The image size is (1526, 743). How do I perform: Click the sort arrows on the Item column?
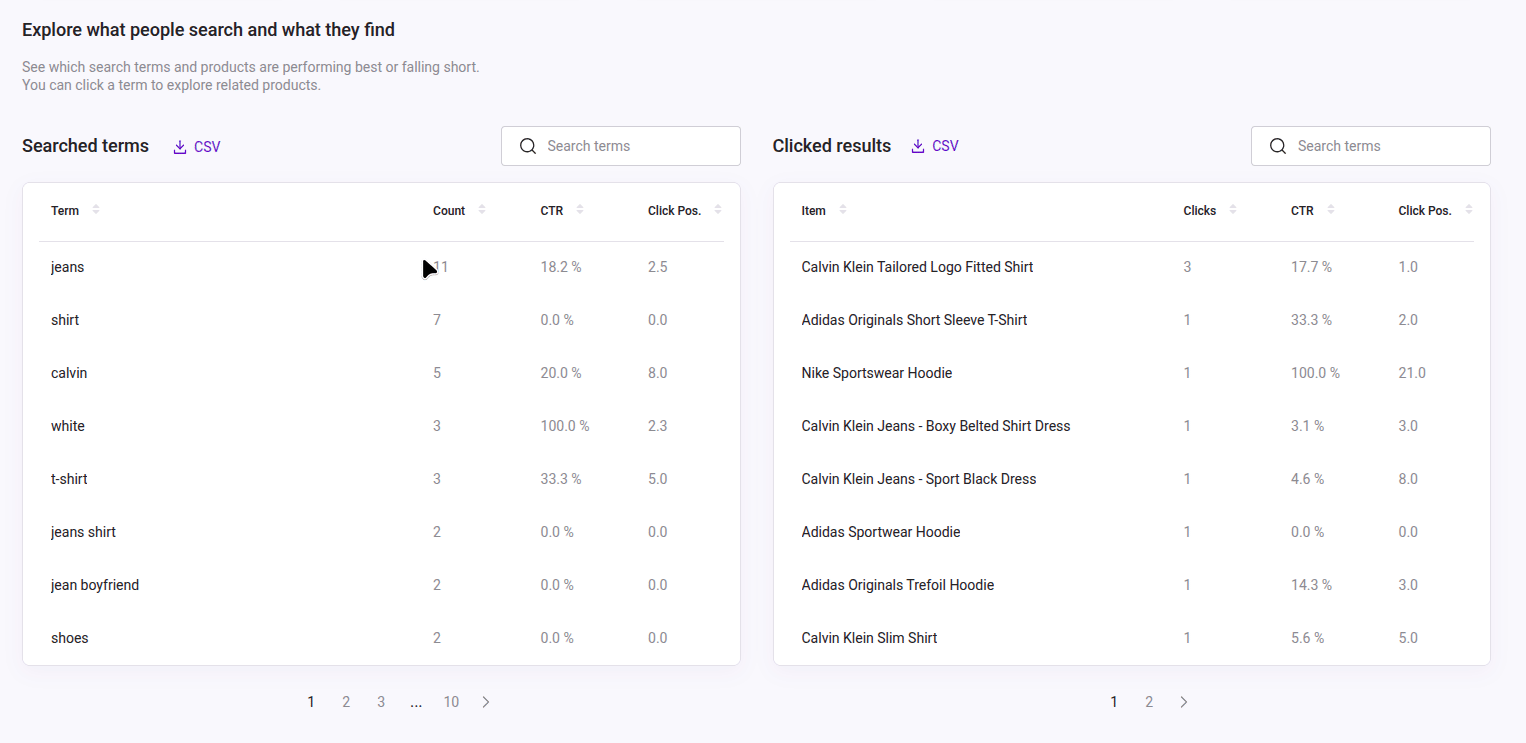tap(845, 210)
